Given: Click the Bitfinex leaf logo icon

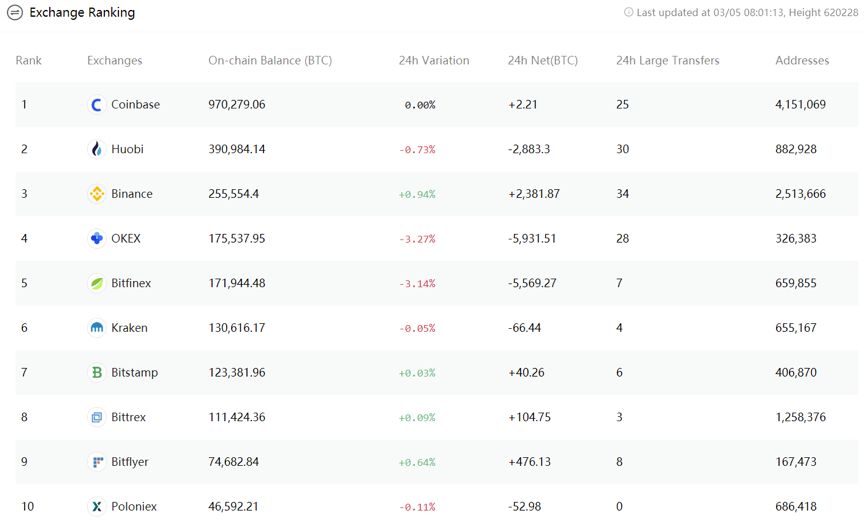Looking at the screenshot, I should coord(97,283).
